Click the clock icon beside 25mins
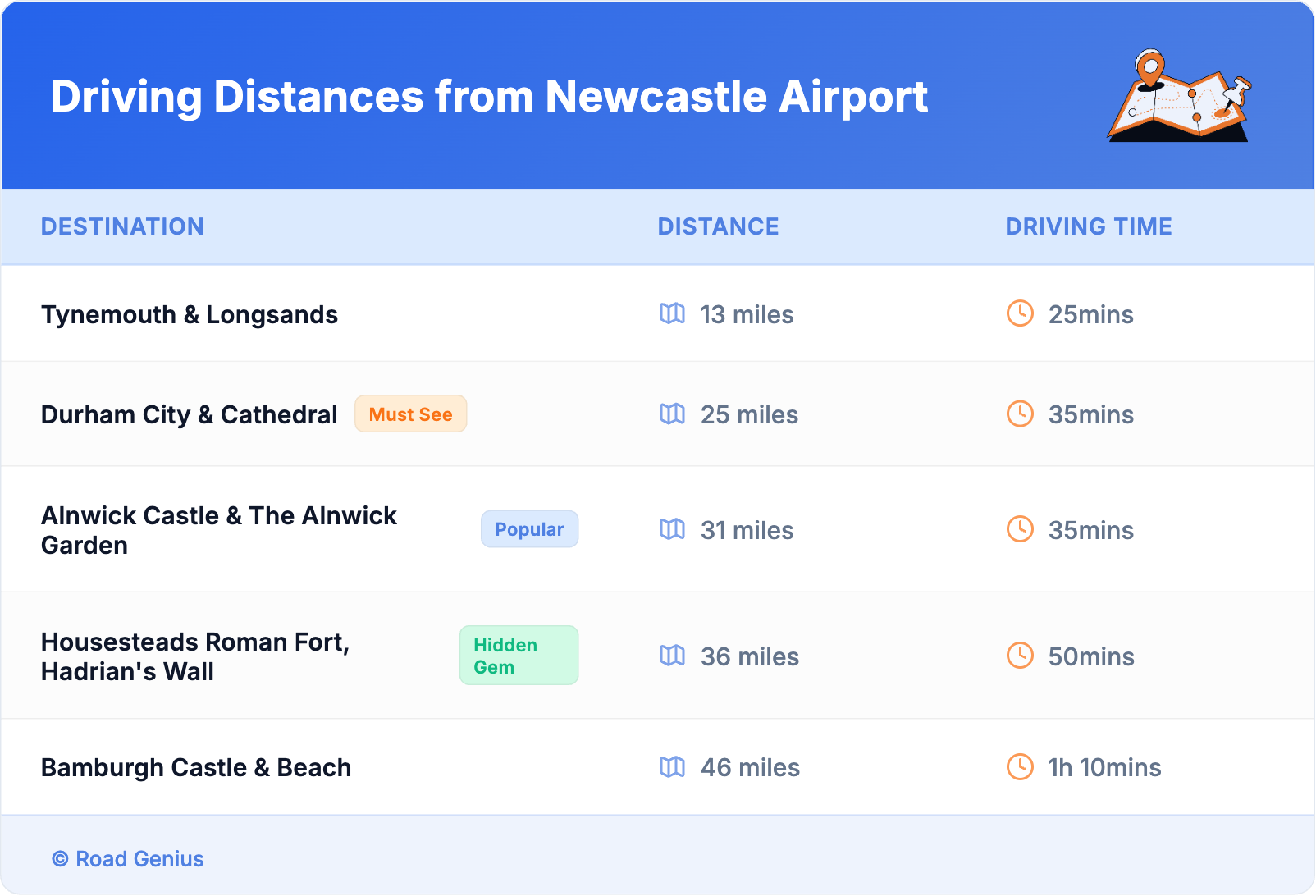This screenshot has height=896, width=1316. tap(1020, 313)
